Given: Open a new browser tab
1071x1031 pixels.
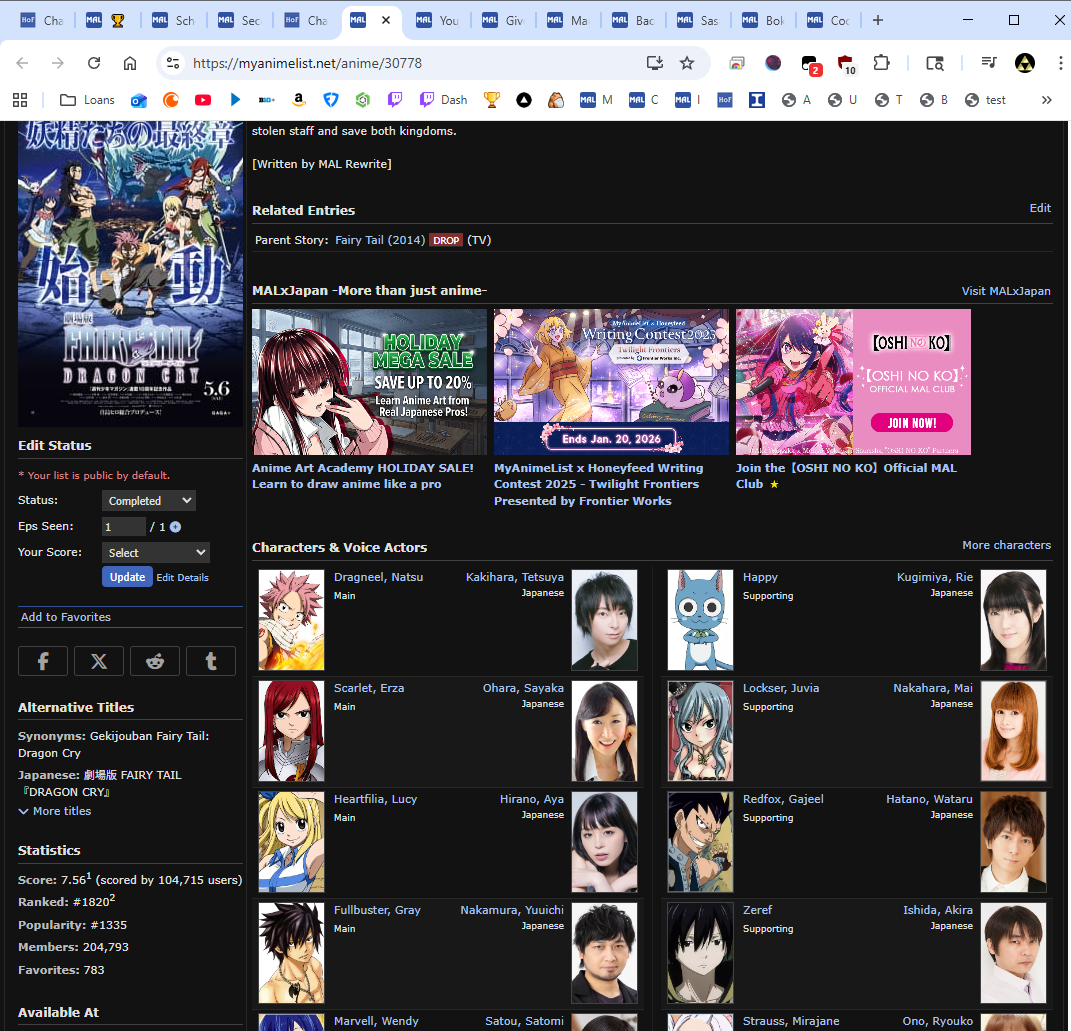Looking at the screenshot, I should [878, 20].
